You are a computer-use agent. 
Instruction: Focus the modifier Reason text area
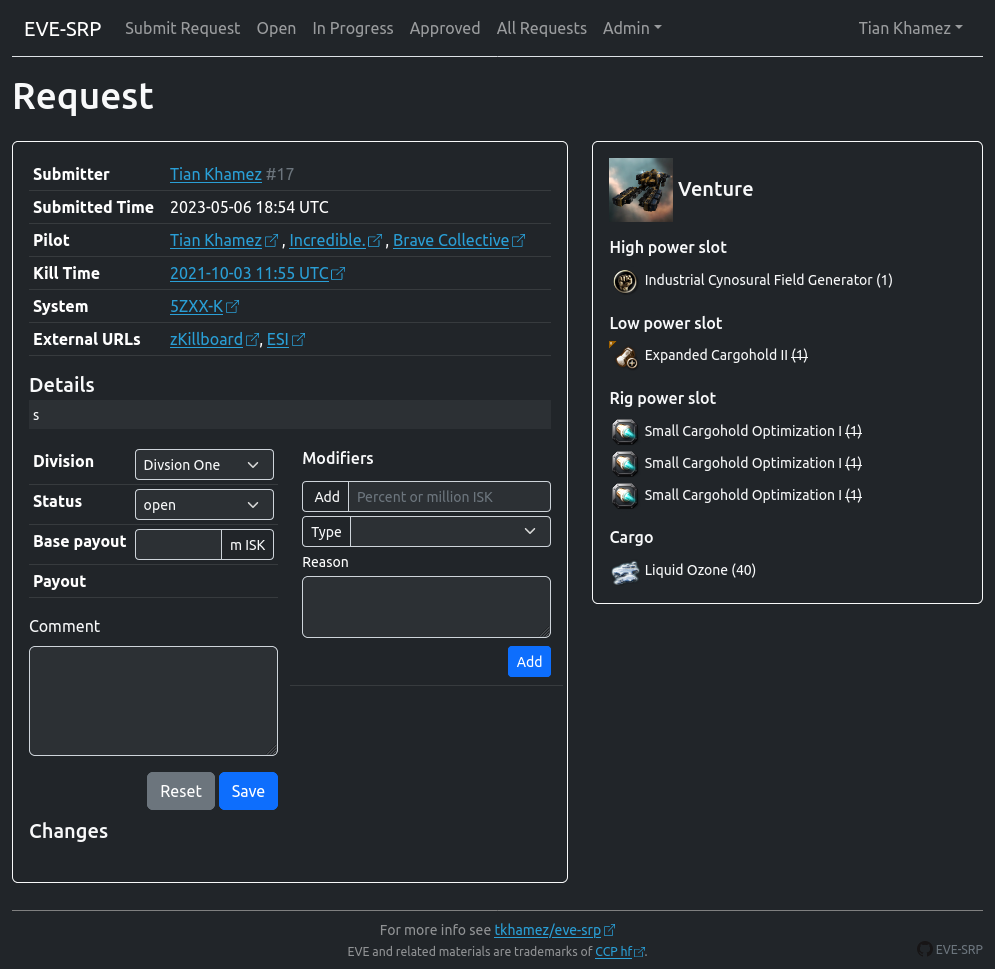[x=426, y=607]
